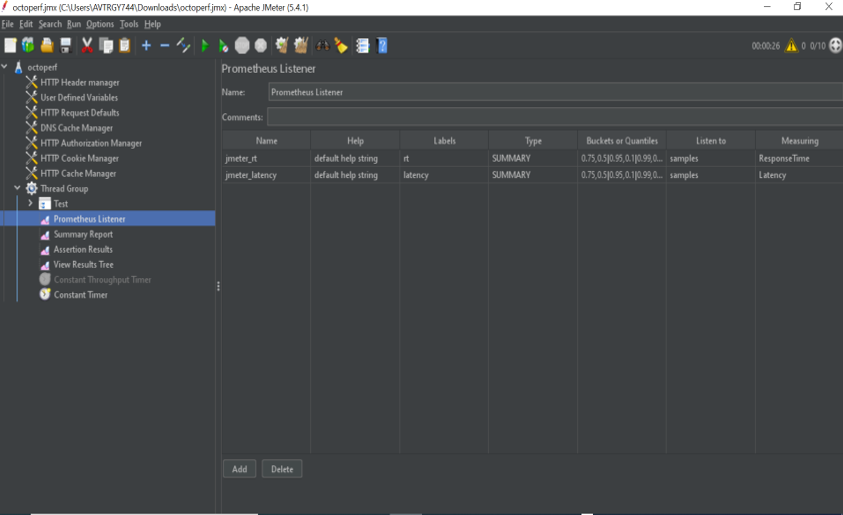Viewport: 843px width, 515px height.
Task: Open the File menu
Action: (8, 24)
